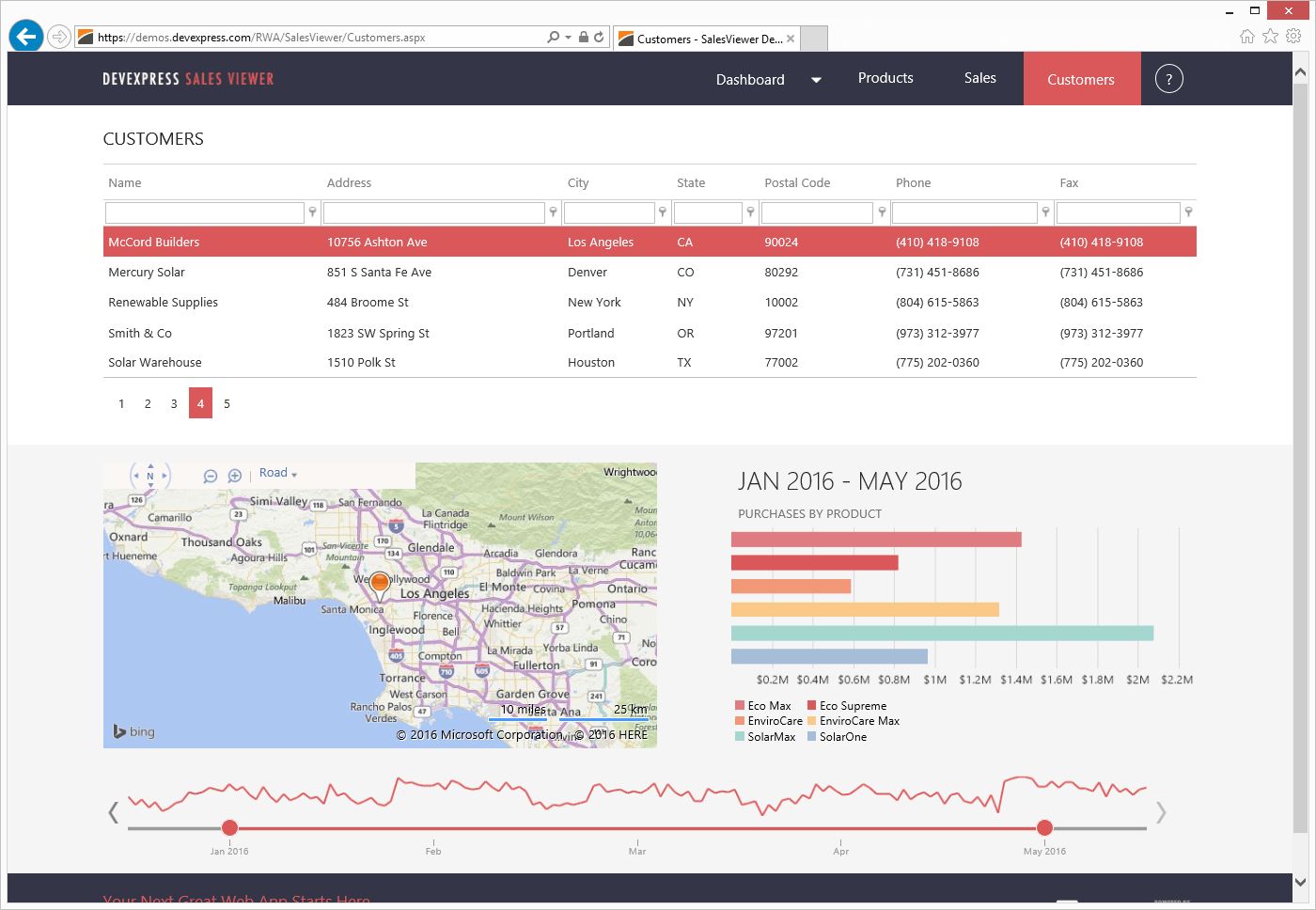
Task: Open the Products menu item
Action: 885,78
